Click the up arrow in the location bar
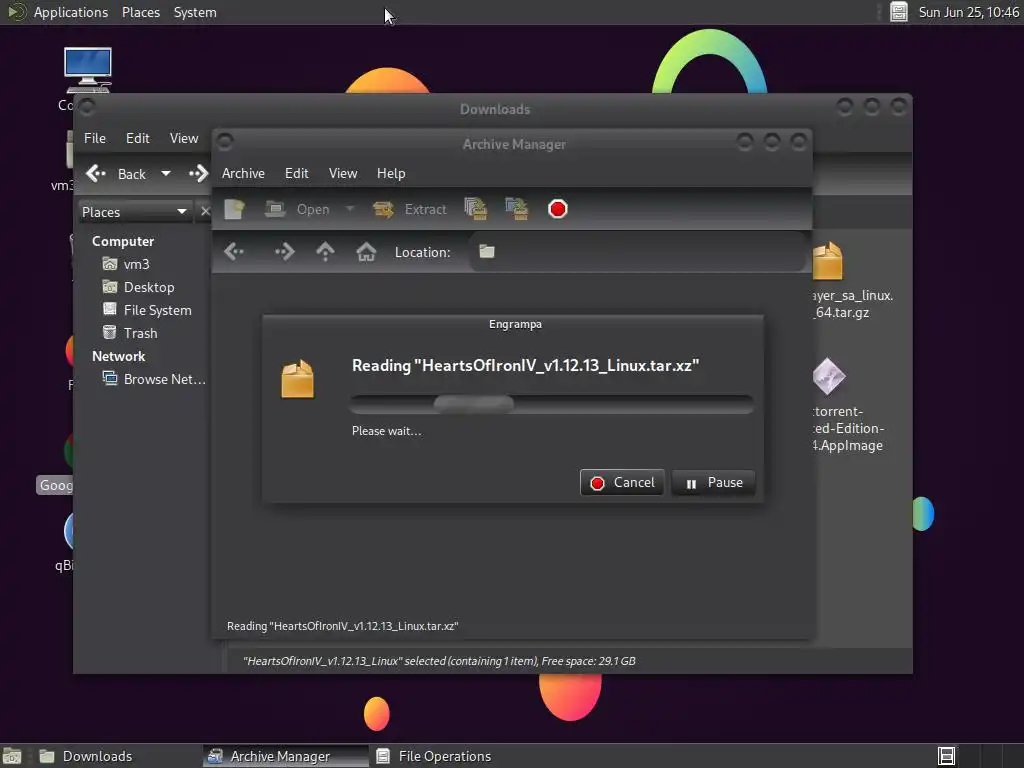The height and width of the screenshot is (768, 1024). point(325,251)
